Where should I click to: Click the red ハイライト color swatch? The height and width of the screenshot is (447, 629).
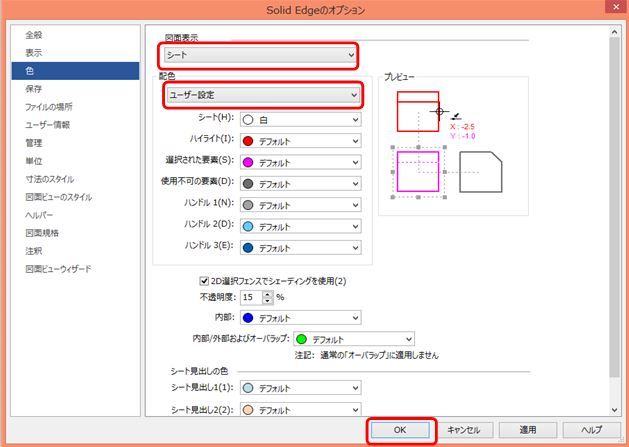(x=248, y=141)
